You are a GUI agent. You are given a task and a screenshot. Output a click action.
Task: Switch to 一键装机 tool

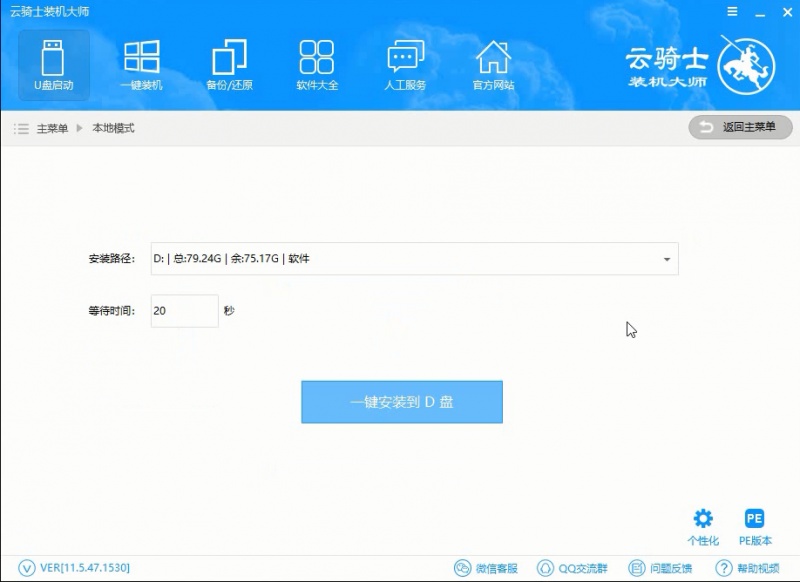click(141, 65)
